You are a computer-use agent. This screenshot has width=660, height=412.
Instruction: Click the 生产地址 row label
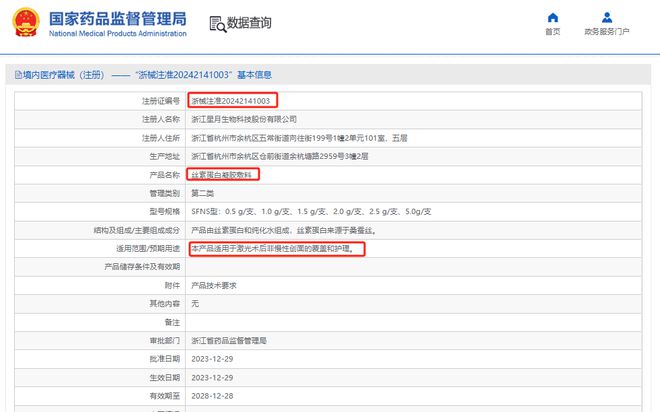(x=165, y=156)
